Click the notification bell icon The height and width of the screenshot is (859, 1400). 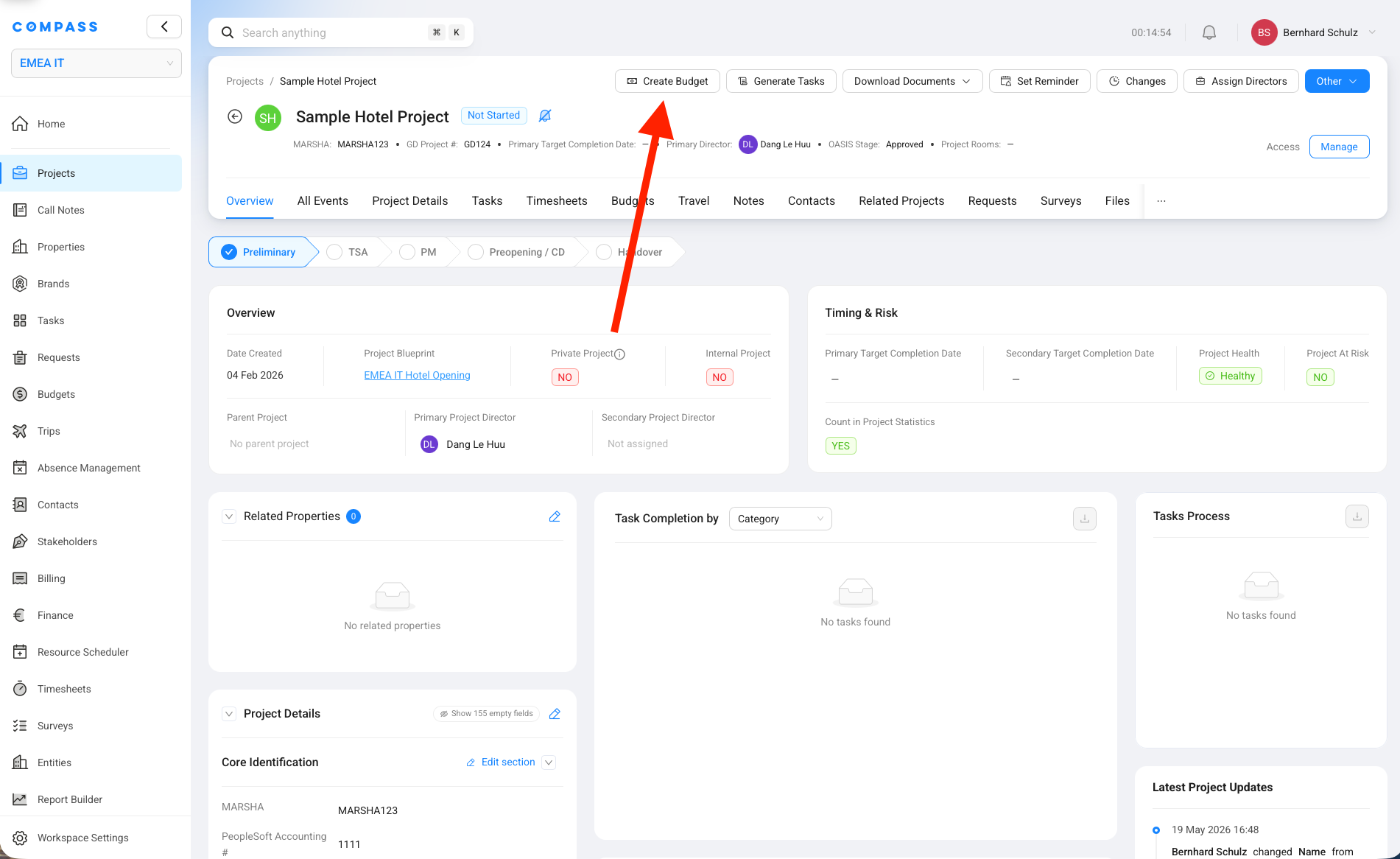pos(1209,32)
